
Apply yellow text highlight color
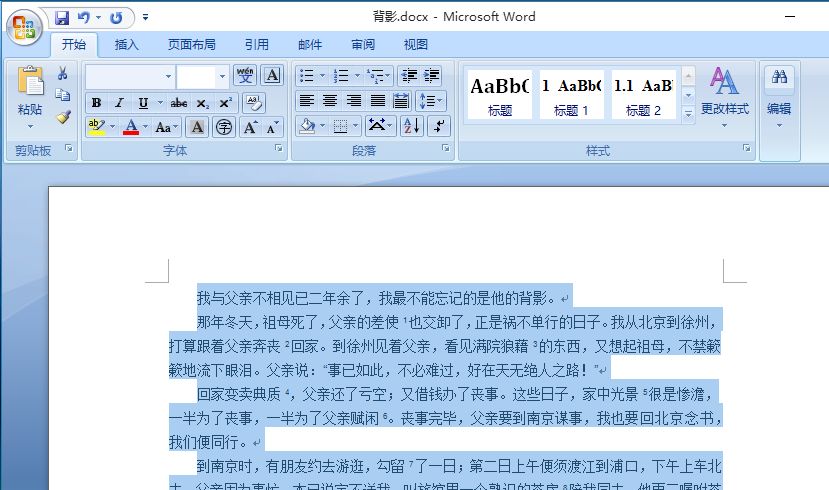[x=96, y=127]
